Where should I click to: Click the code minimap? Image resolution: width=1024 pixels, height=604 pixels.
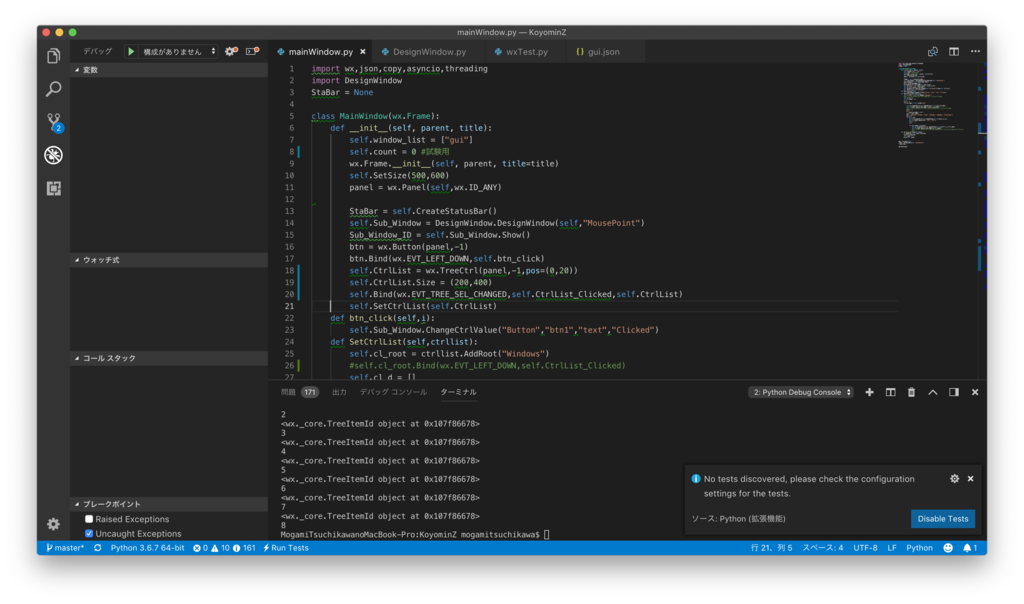coord(936,104)
